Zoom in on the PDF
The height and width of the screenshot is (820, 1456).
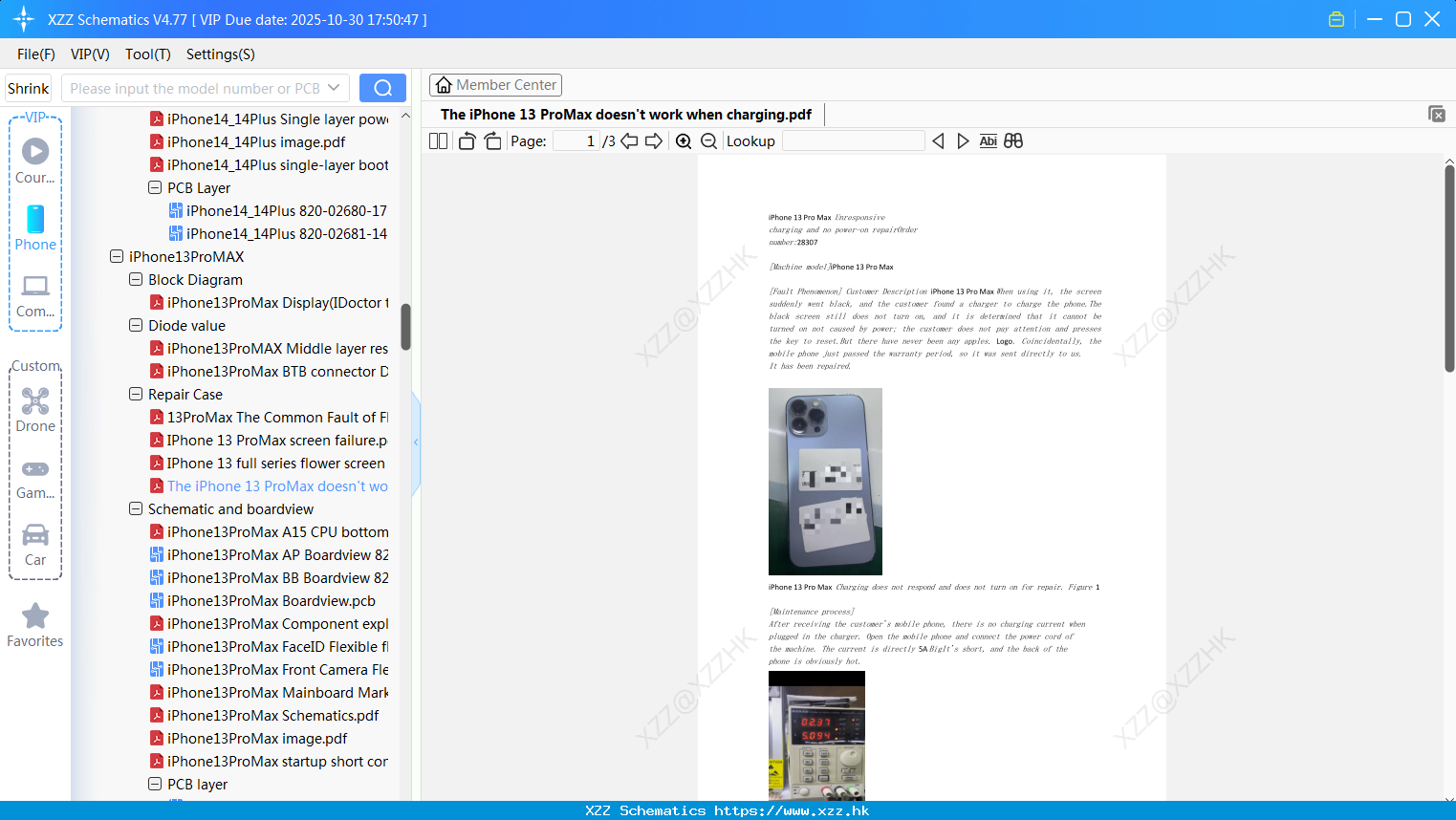684,140
